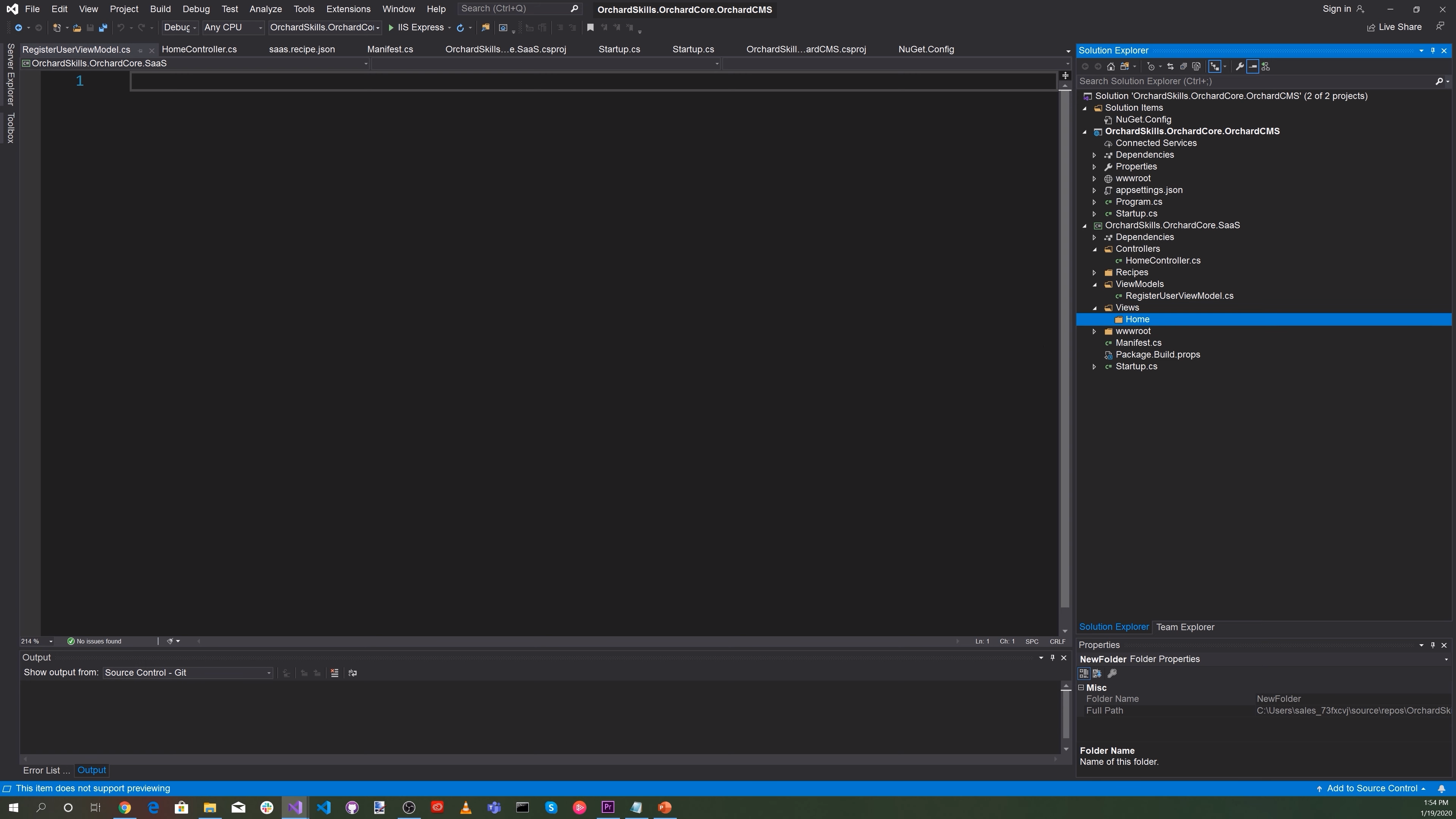Viewport: 1456px width, 819px height.
Task: Open the Analyze menu
Action: pyautogui.click(x=266, y=9)
